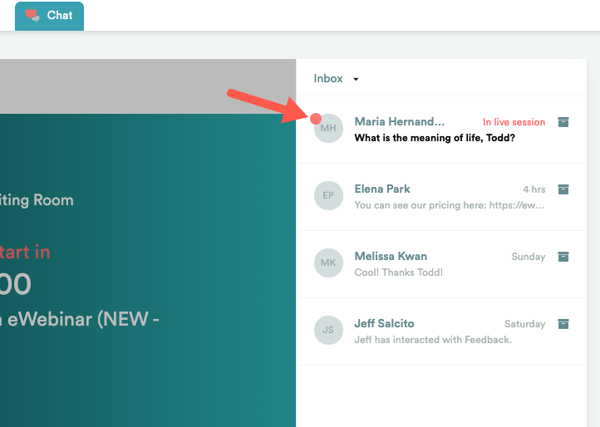600x427 pixels.
Task: Open the Chat tab
Action: 49,16
